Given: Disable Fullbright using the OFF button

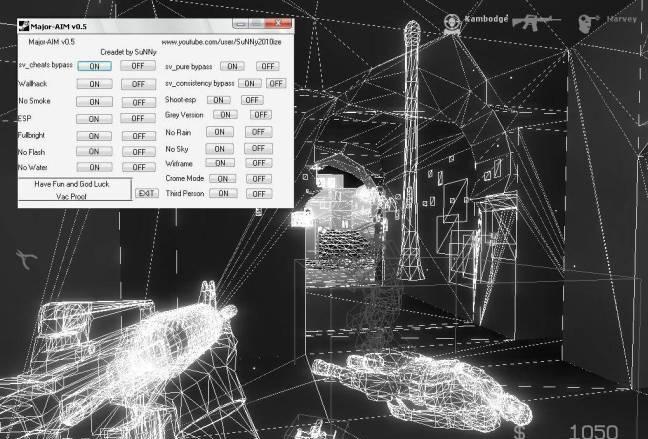Looking at the screenshot, I should click(138, 136).
